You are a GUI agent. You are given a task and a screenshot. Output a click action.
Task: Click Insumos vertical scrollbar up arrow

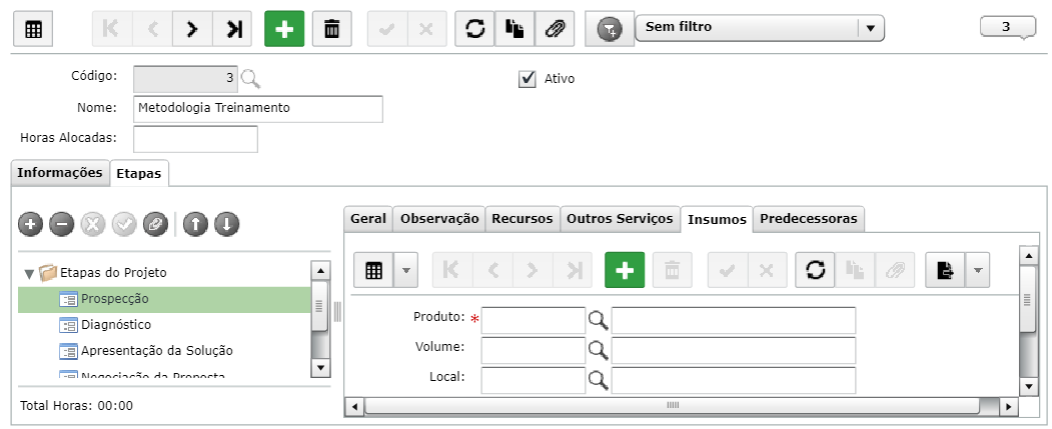coord(1029,255)
